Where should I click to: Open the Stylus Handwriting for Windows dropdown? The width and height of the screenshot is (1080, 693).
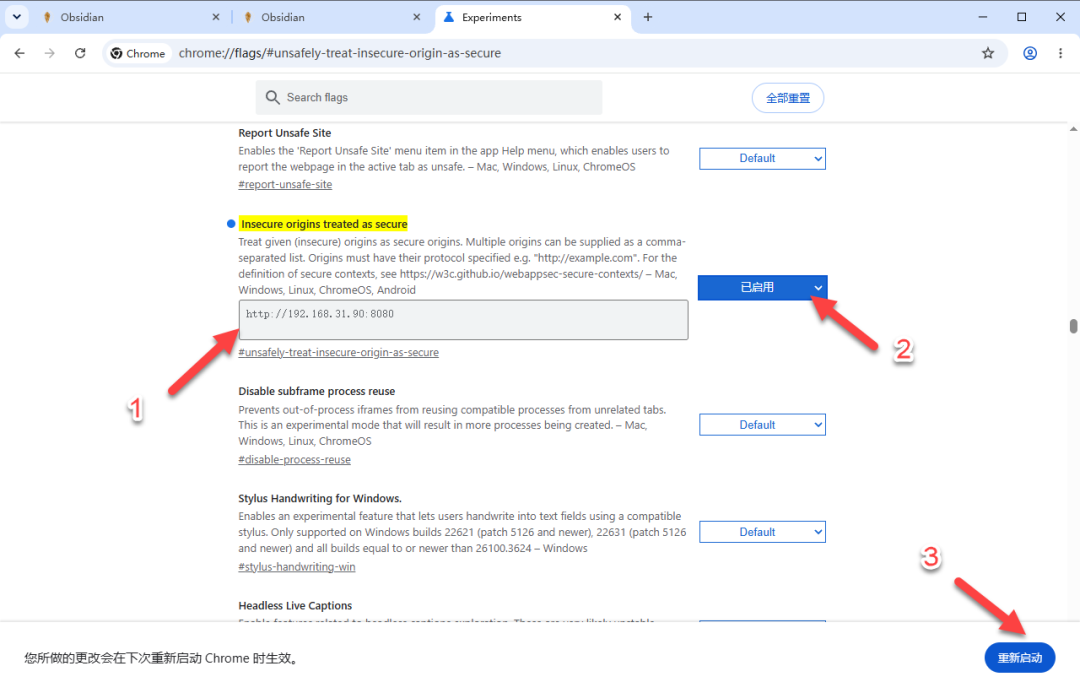[762, 532]
